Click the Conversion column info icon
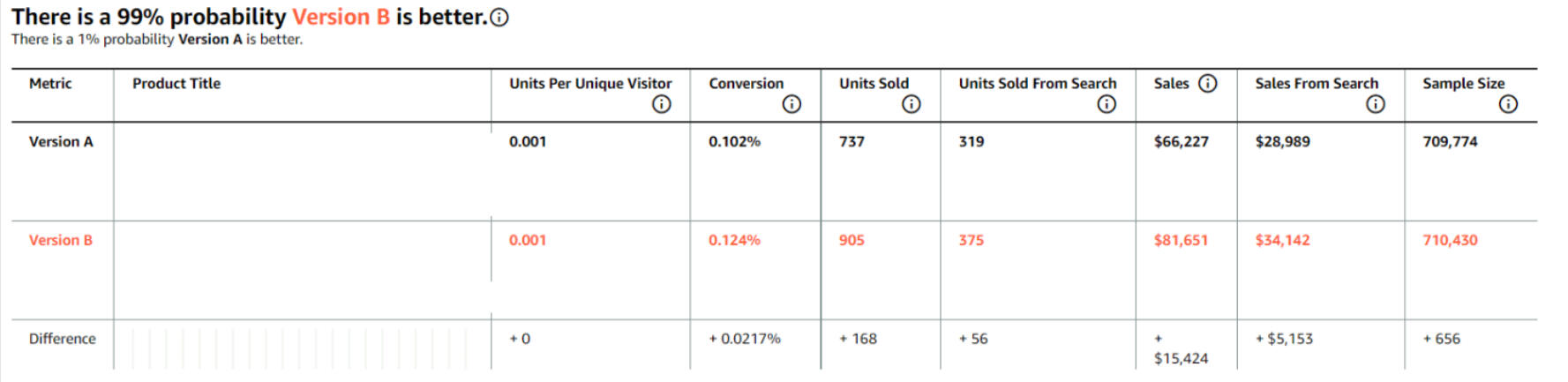The height and width of the screenshot is (382, 1568). (792, 104)
